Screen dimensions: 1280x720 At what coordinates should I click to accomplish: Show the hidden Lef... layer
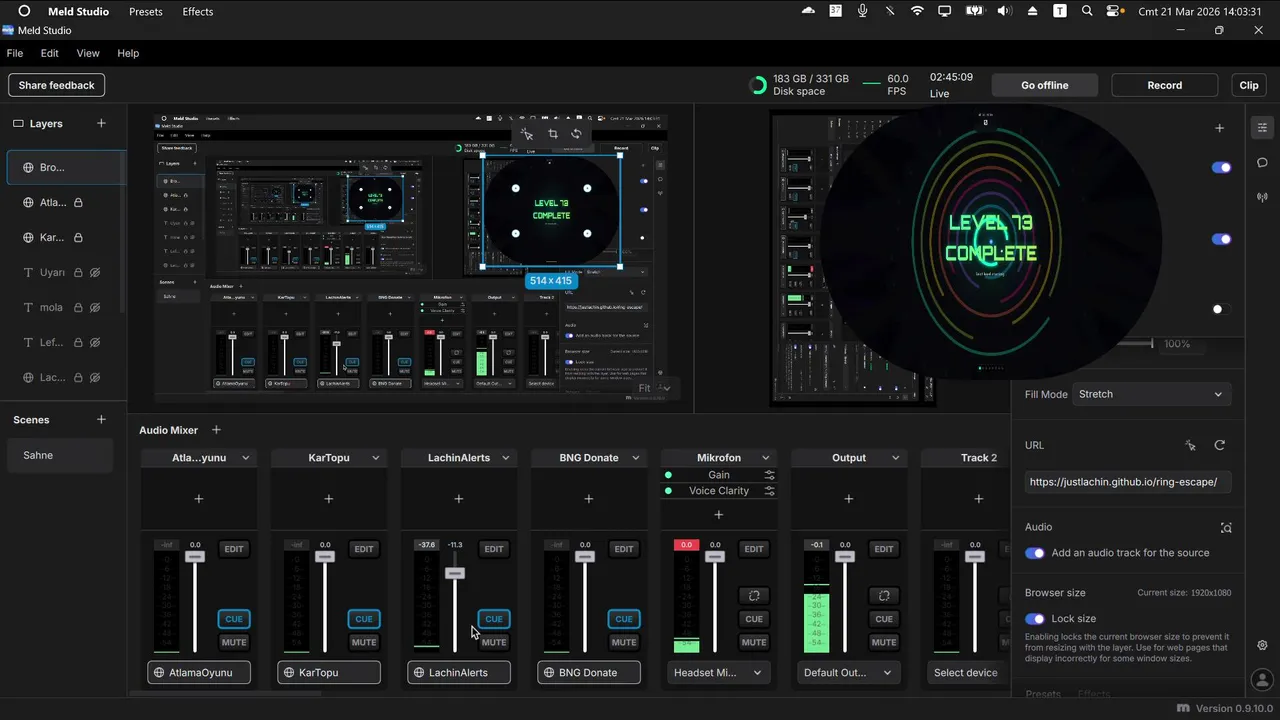(x=95, y=342)
